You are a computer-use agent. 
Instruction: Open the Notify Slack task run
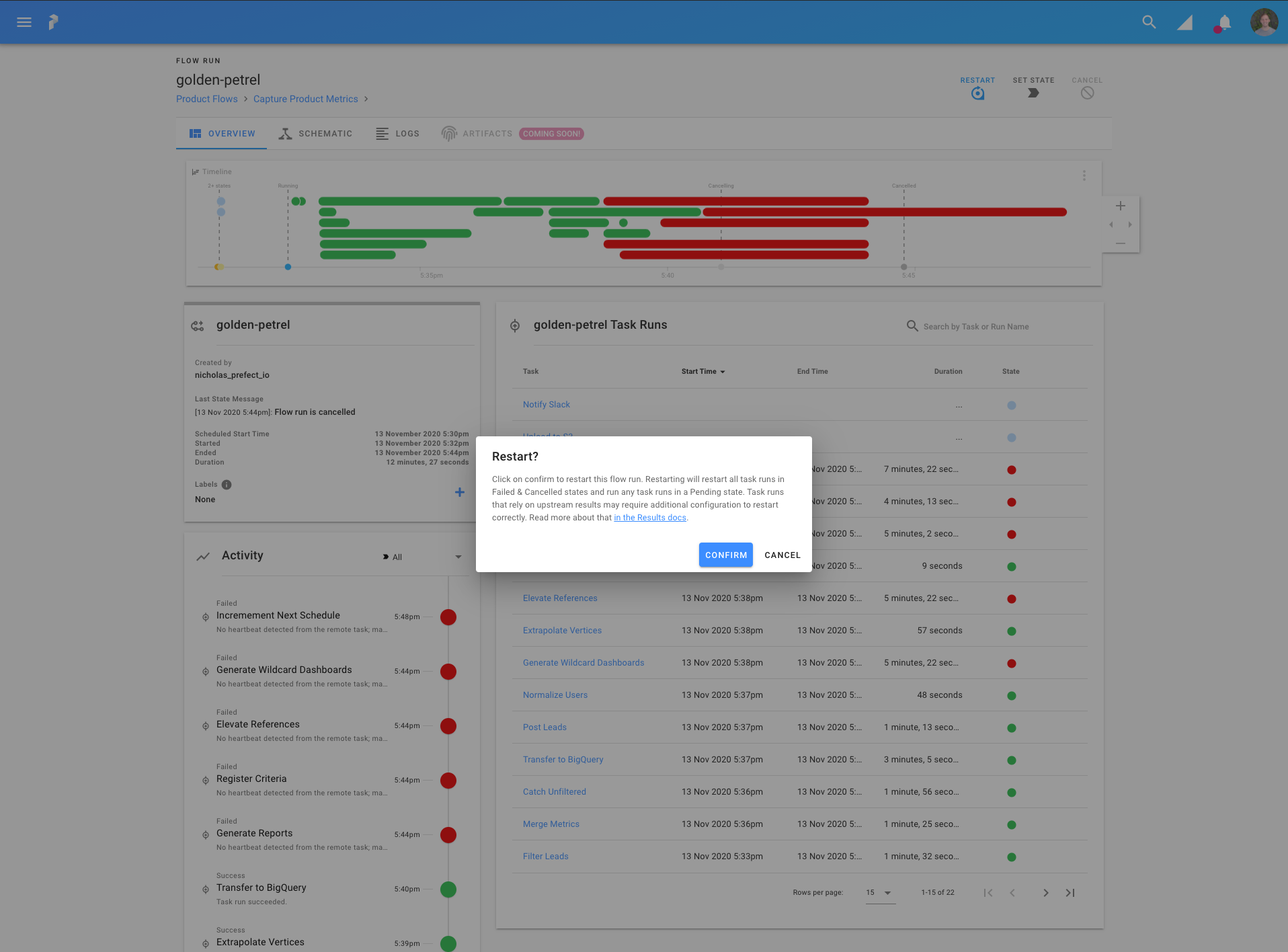[547, 405]
